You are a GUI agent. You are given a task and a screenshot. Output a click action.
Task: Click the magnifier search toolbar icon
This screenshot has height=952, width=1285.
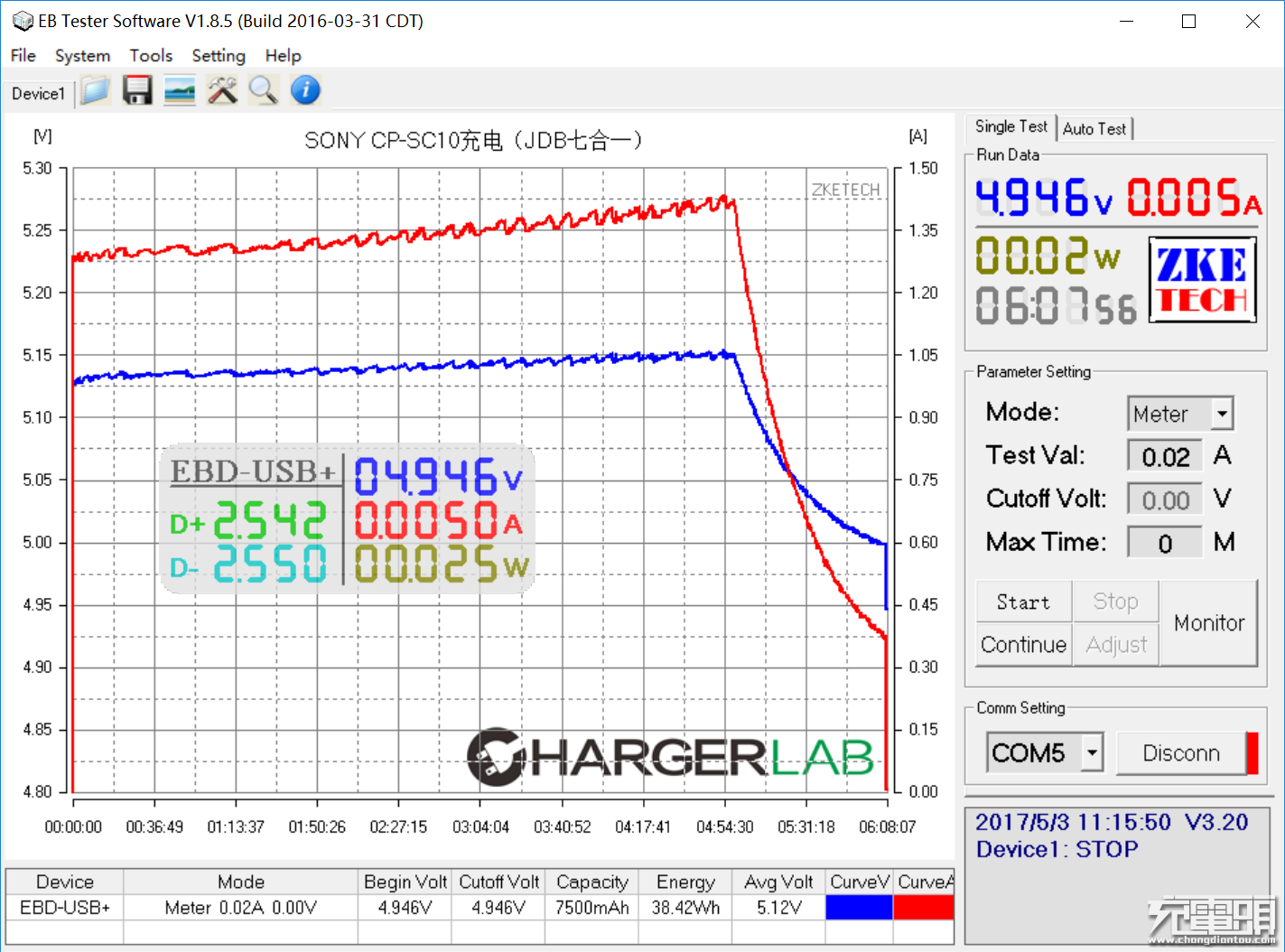pos(264,90)
